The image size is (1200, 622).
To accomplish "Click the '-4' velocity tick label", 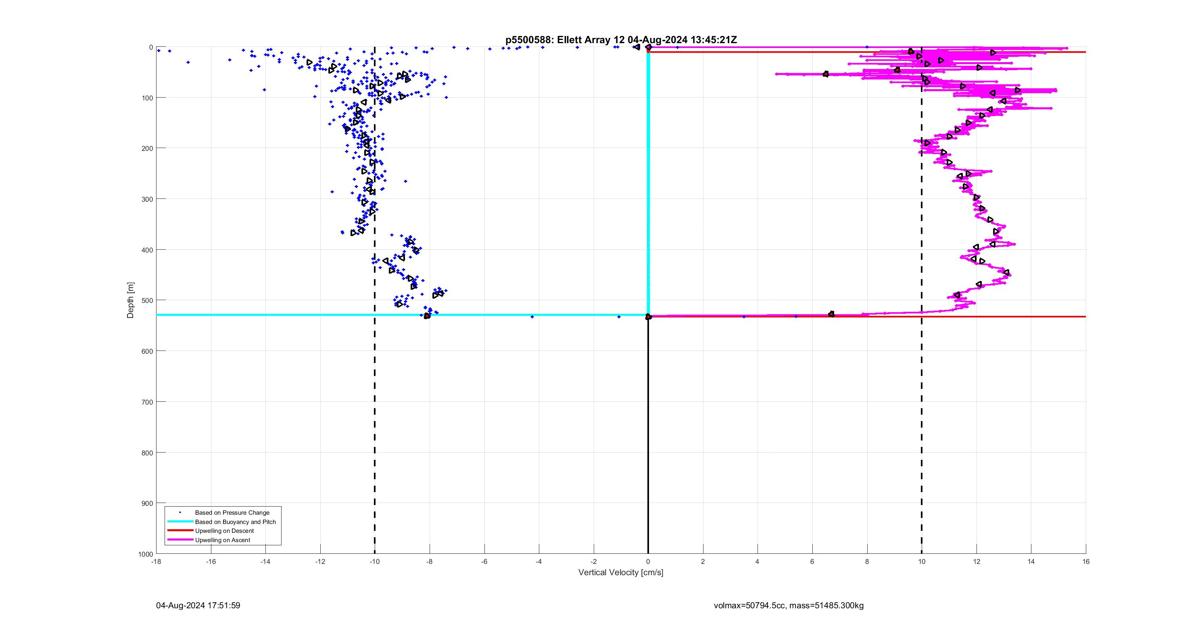I will coord(539,561).
